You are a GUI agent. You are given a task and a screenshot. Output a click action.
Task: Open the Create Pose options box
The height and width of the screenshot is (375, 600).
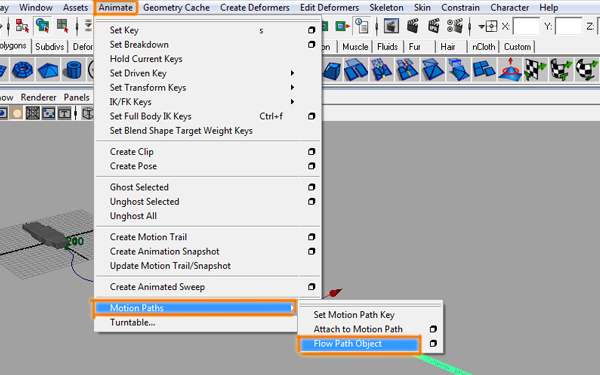click(311, 166)
